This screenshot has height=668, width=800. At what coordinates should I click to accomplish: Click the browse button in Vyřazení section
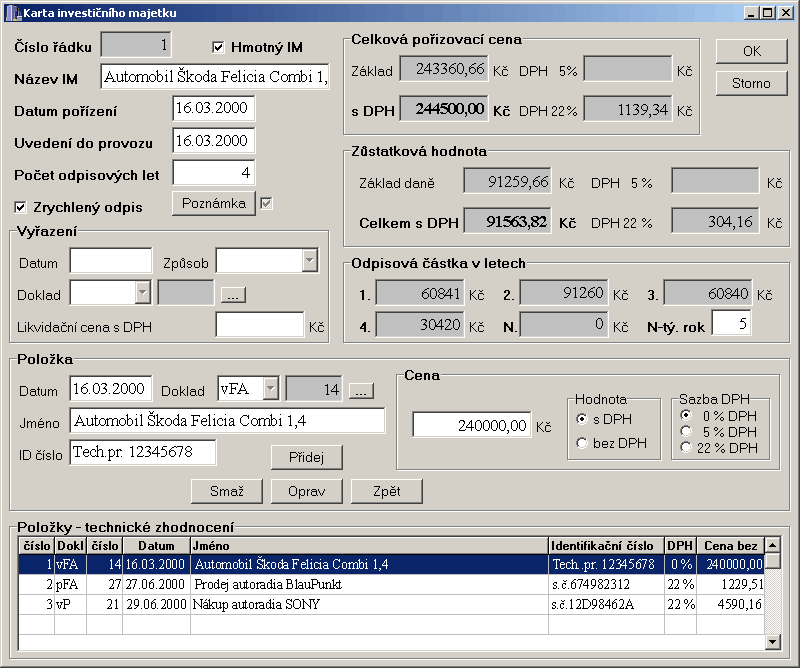233,295
